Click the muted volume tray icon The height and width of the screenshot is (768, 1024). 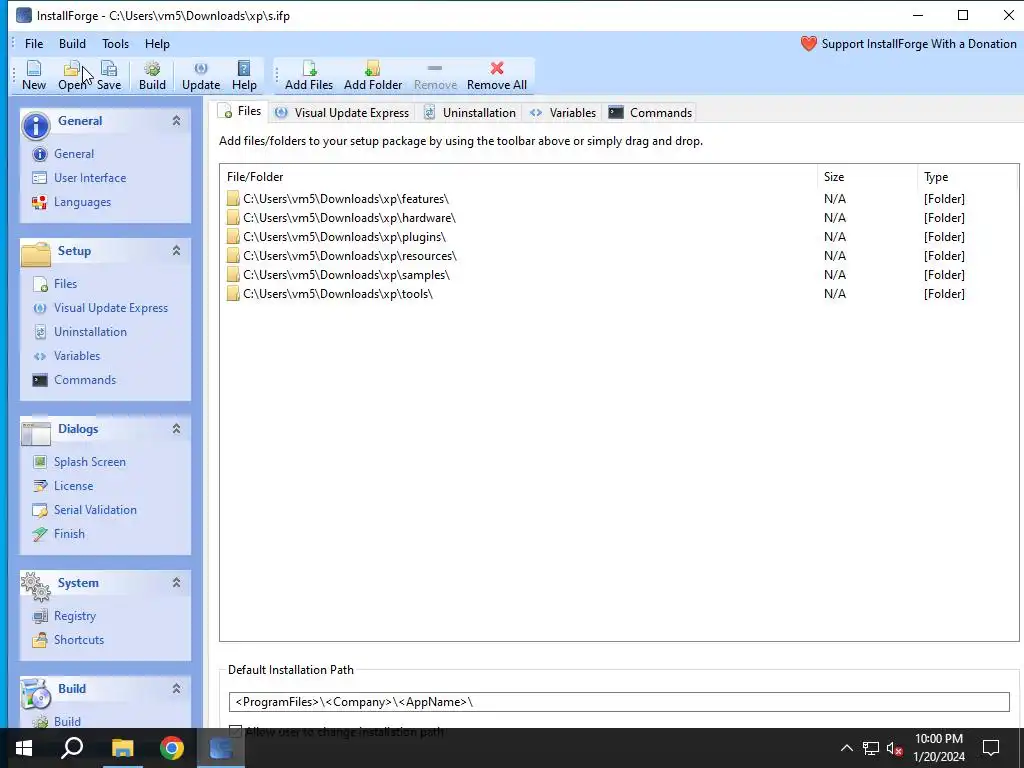pos(895,748)
